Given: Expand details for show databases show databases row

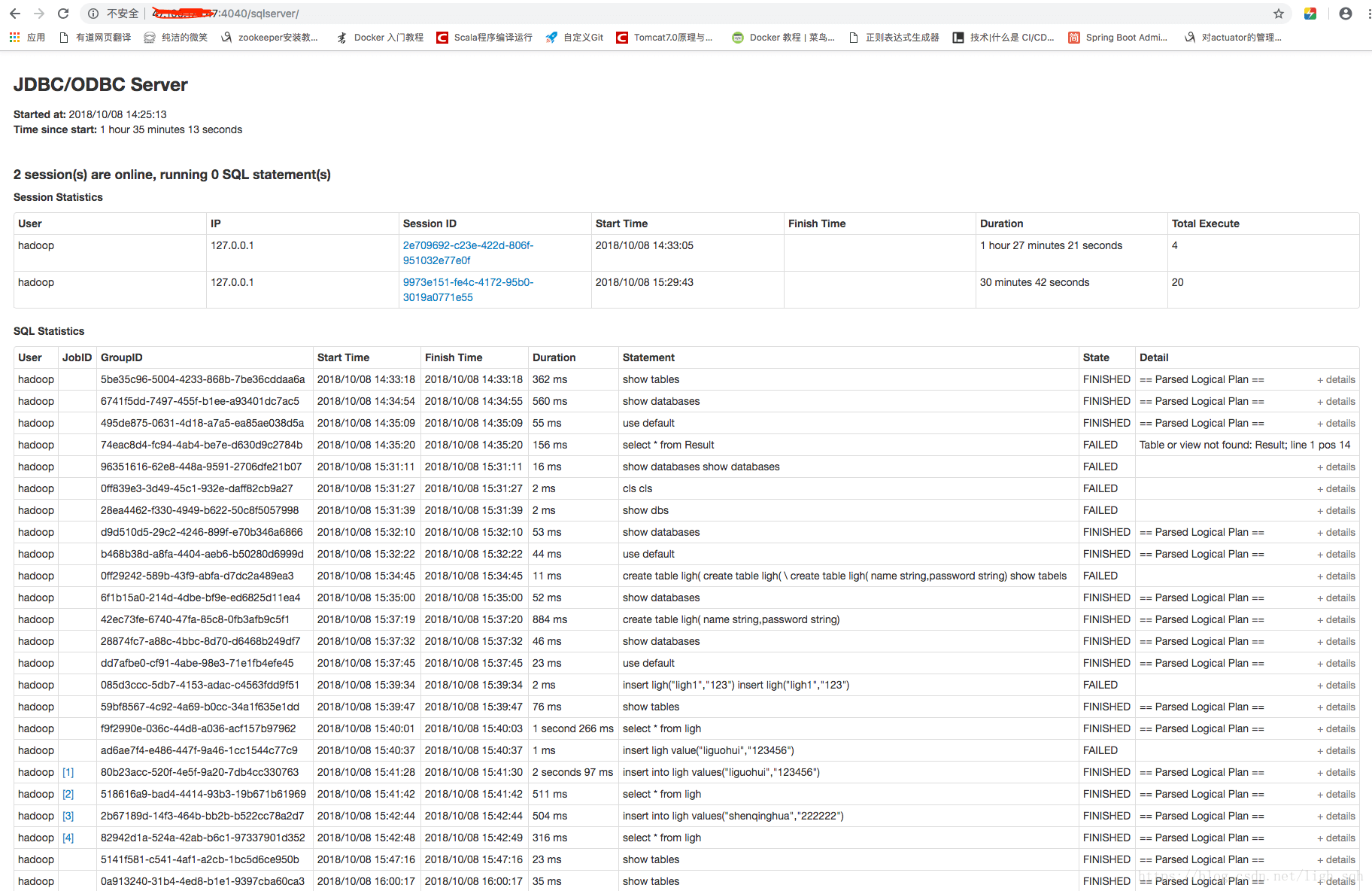Looking at the screenshot, I should [1336, 467].
